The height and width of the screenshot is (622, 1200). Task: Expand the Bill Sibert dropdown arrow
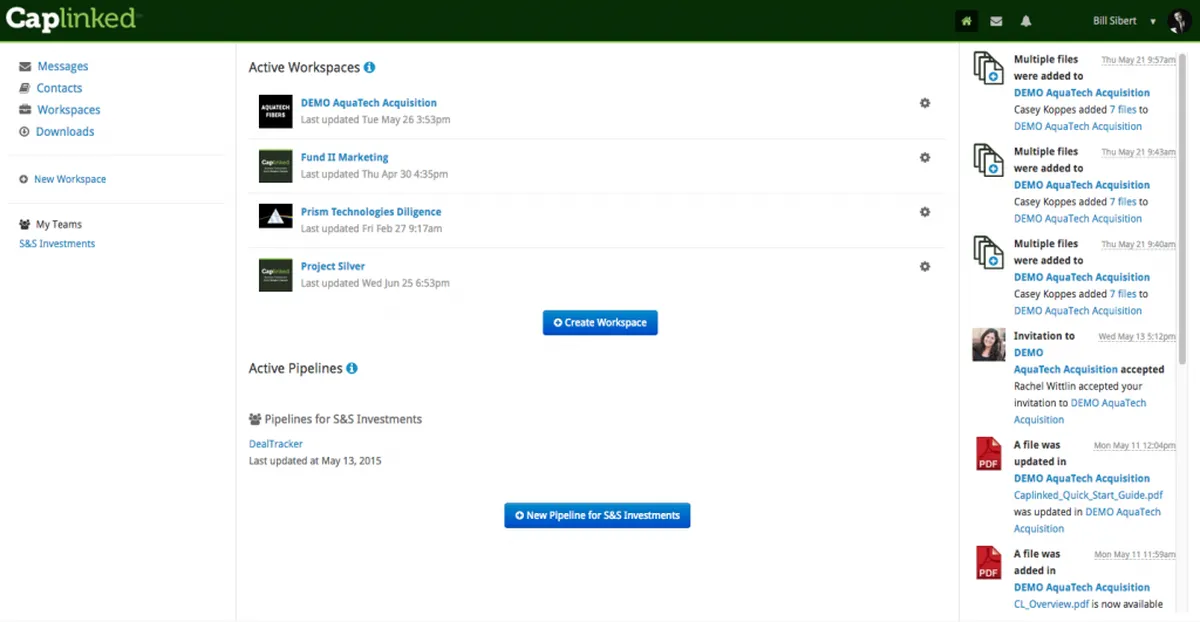coord(1153,21)
